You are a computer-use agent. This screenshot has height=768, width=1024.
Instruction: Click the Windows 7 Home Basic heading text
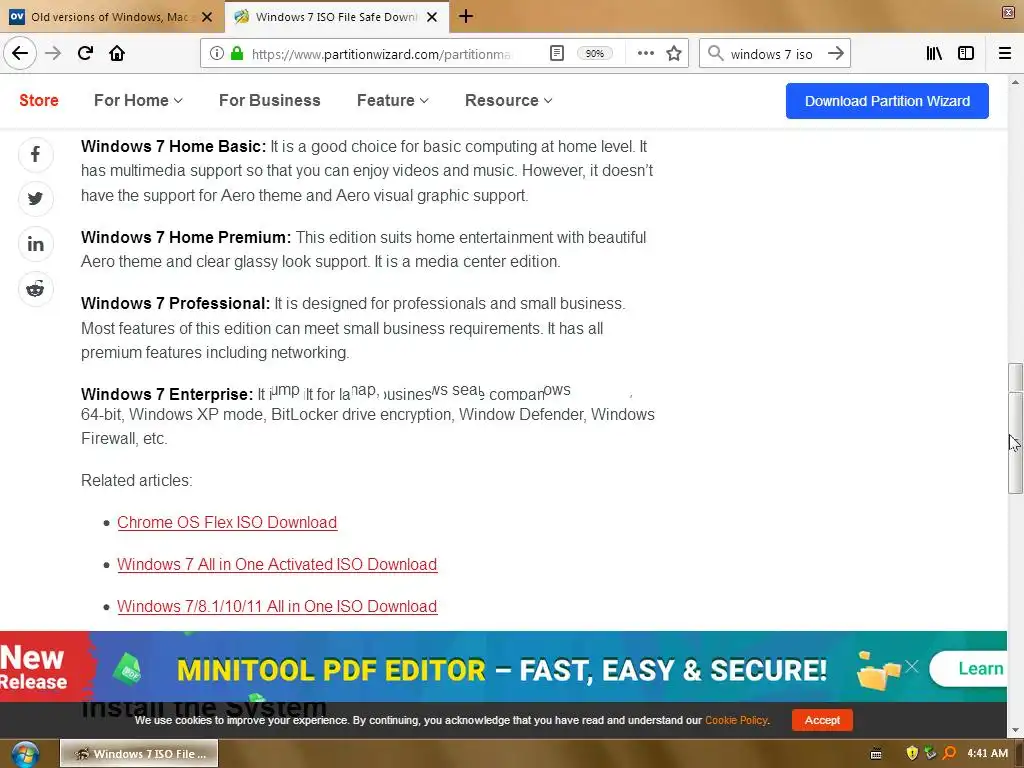click(x=174, y=146)
